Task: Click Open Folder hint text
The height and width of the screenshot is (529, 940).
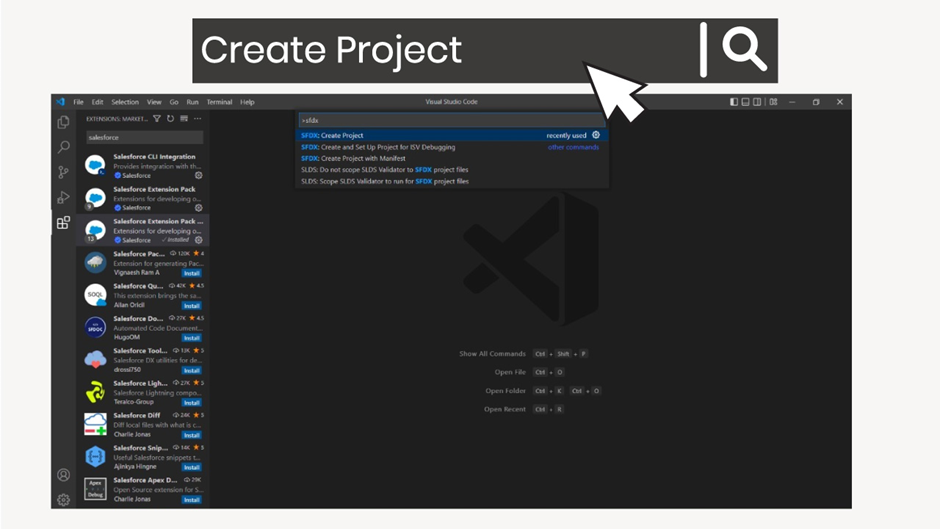Action: pyautogui.click(x=505, y=391)
